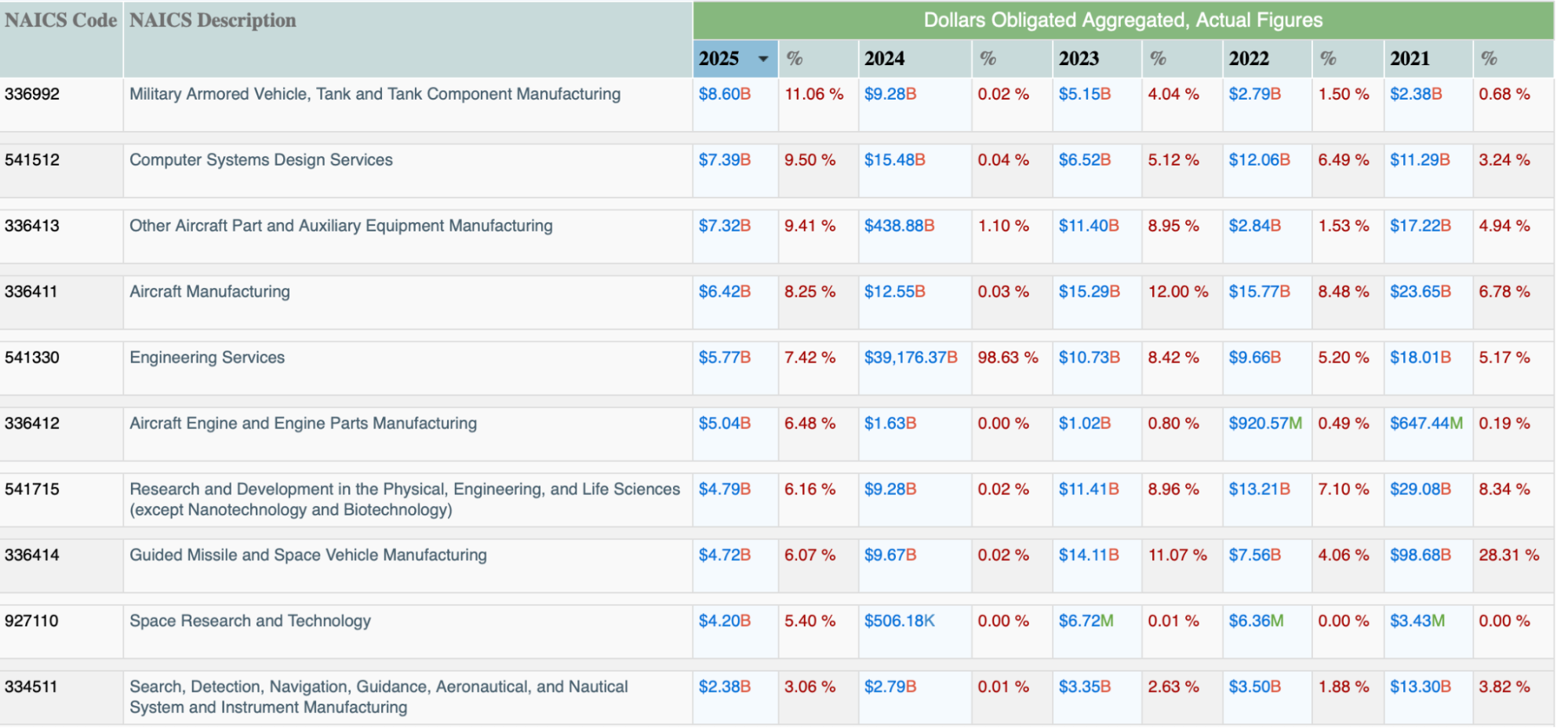
Task: Click the $98.68B Guided Missile 2021 value
Action: tap(1420, 555)
